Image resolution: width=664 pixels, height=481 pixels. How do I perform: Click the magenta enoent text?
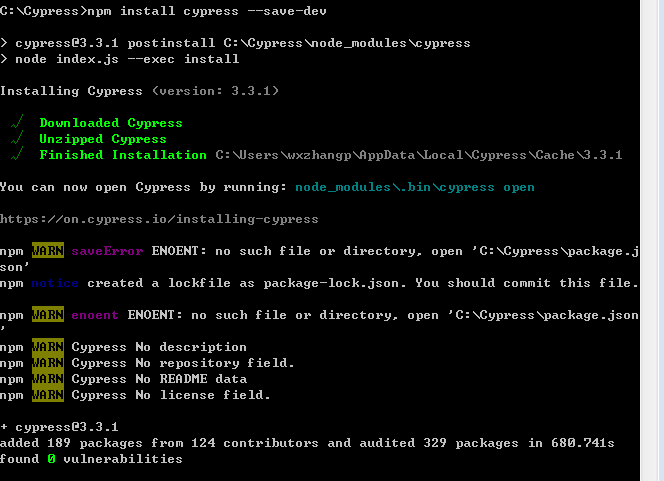coord(95,315)
